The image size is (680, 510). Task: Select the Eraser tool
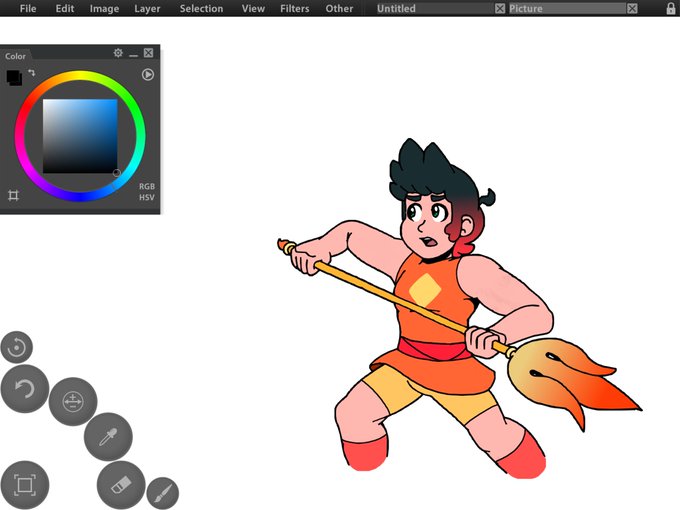point(121,485)
